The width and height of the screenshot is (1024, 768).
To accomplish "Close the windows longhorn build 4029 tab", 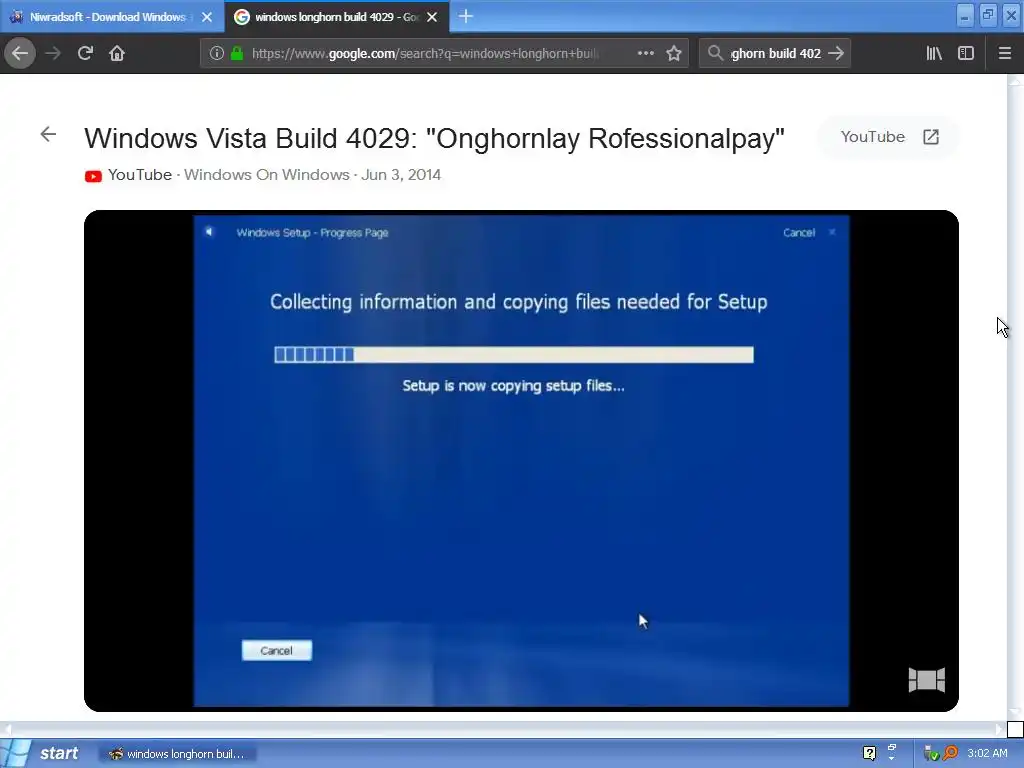I will click(432, 17).
